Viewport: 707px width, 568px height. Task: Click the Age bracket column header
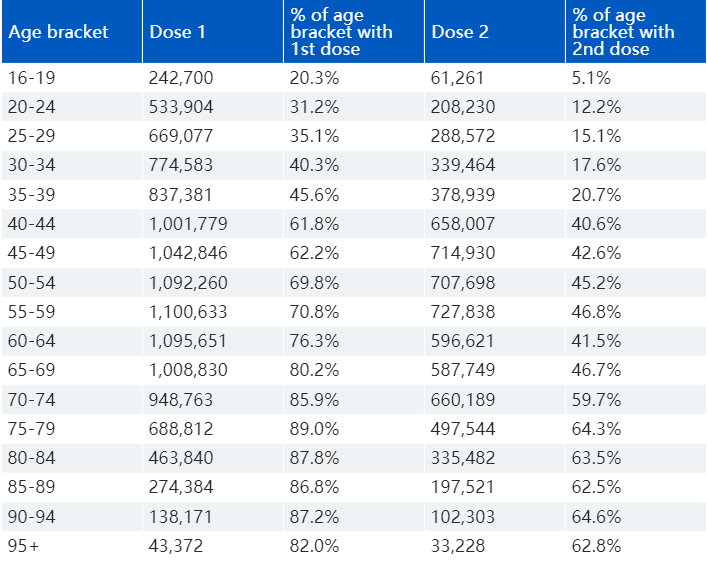[58, 32]
